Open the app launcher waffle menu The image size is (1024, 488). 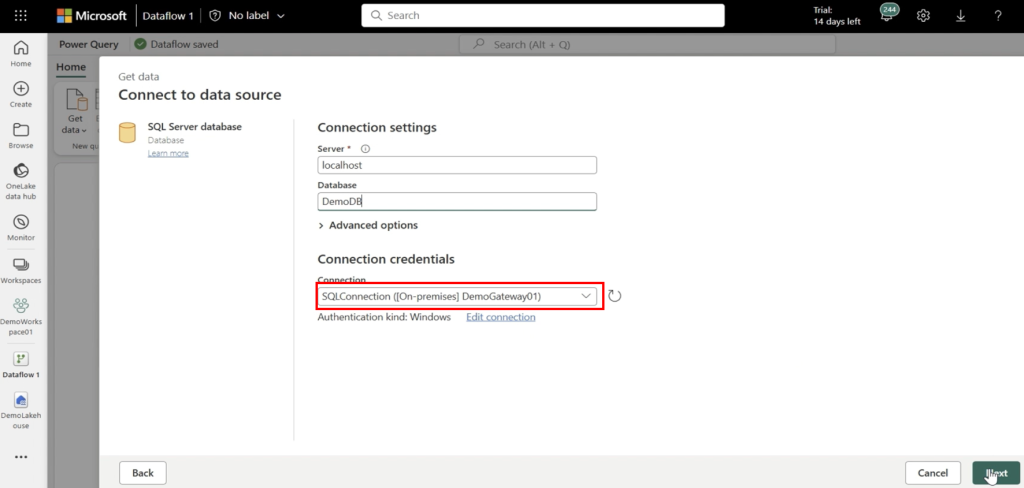click(x=20, y=16)
